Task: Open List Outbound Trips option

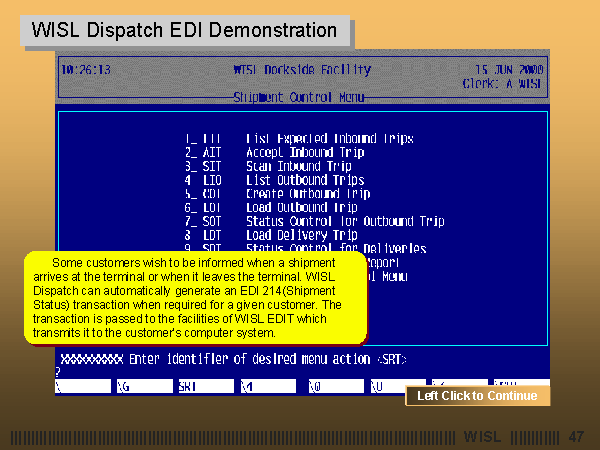Action: (304, 180)
